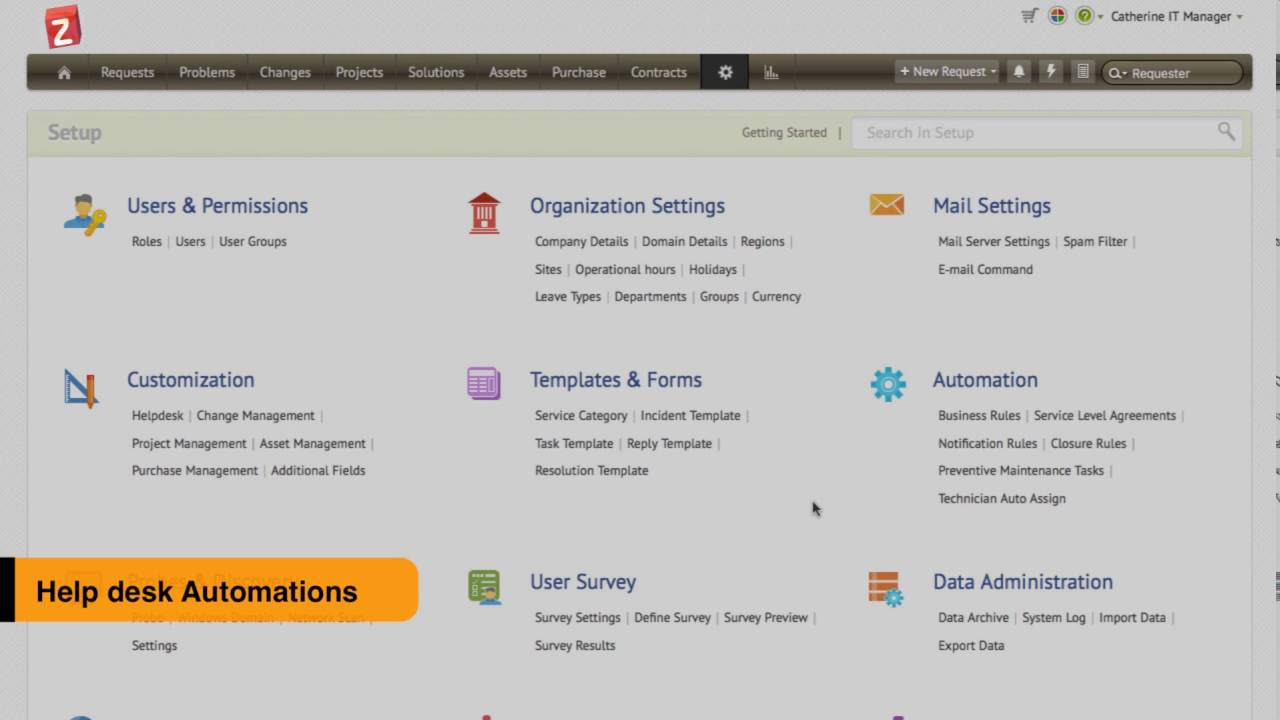1280x720 pixels.
Task: Click the Automation blue gear icon
Action: [x=888, y=384]
